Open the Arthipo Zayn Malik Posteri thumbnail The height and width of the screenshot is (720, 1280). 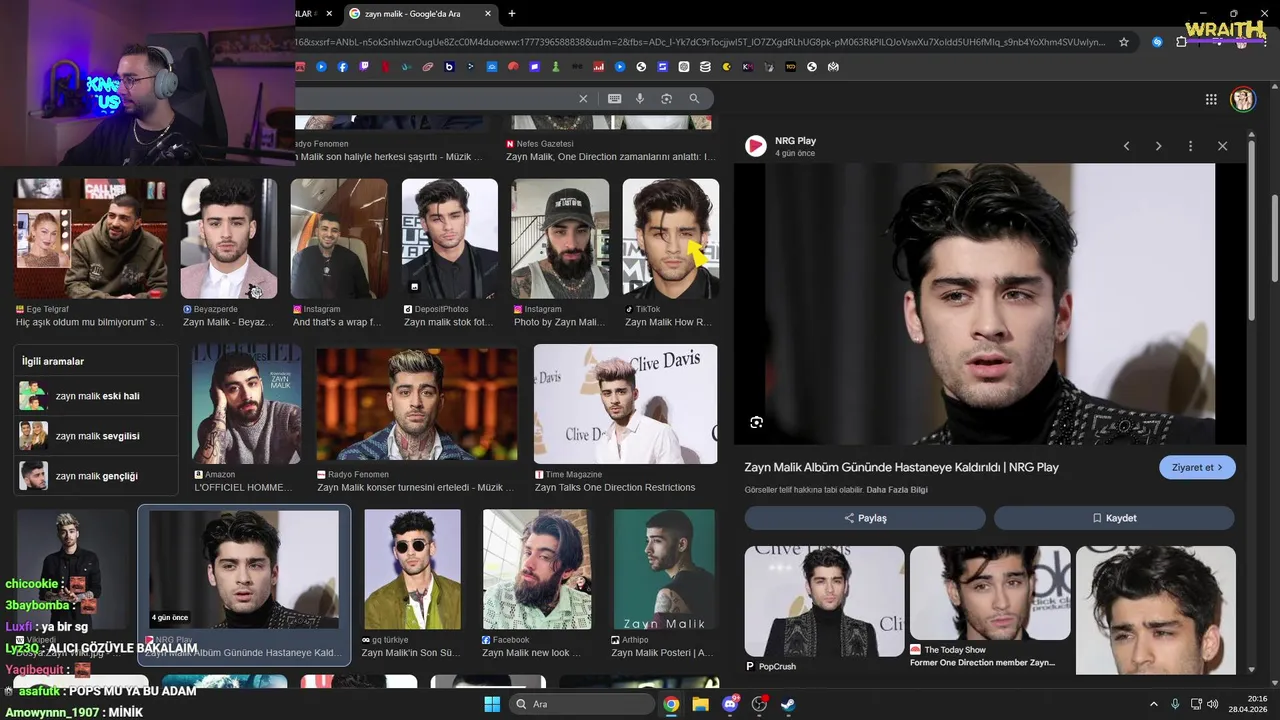point(664,569)
